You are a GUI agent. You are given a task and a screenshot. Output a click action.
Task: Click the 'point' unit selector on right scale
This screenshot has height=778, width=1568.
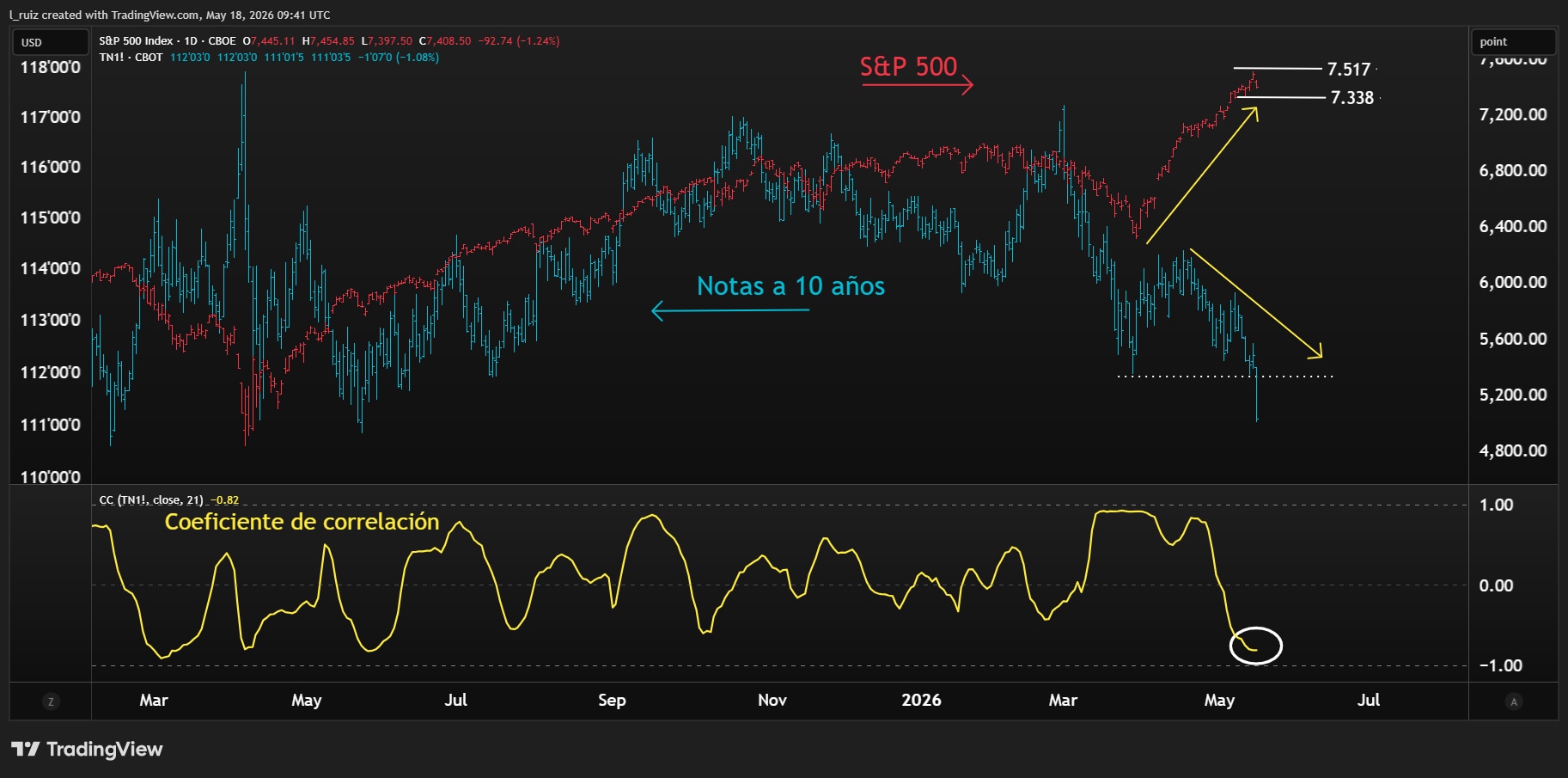[1513, 41]
